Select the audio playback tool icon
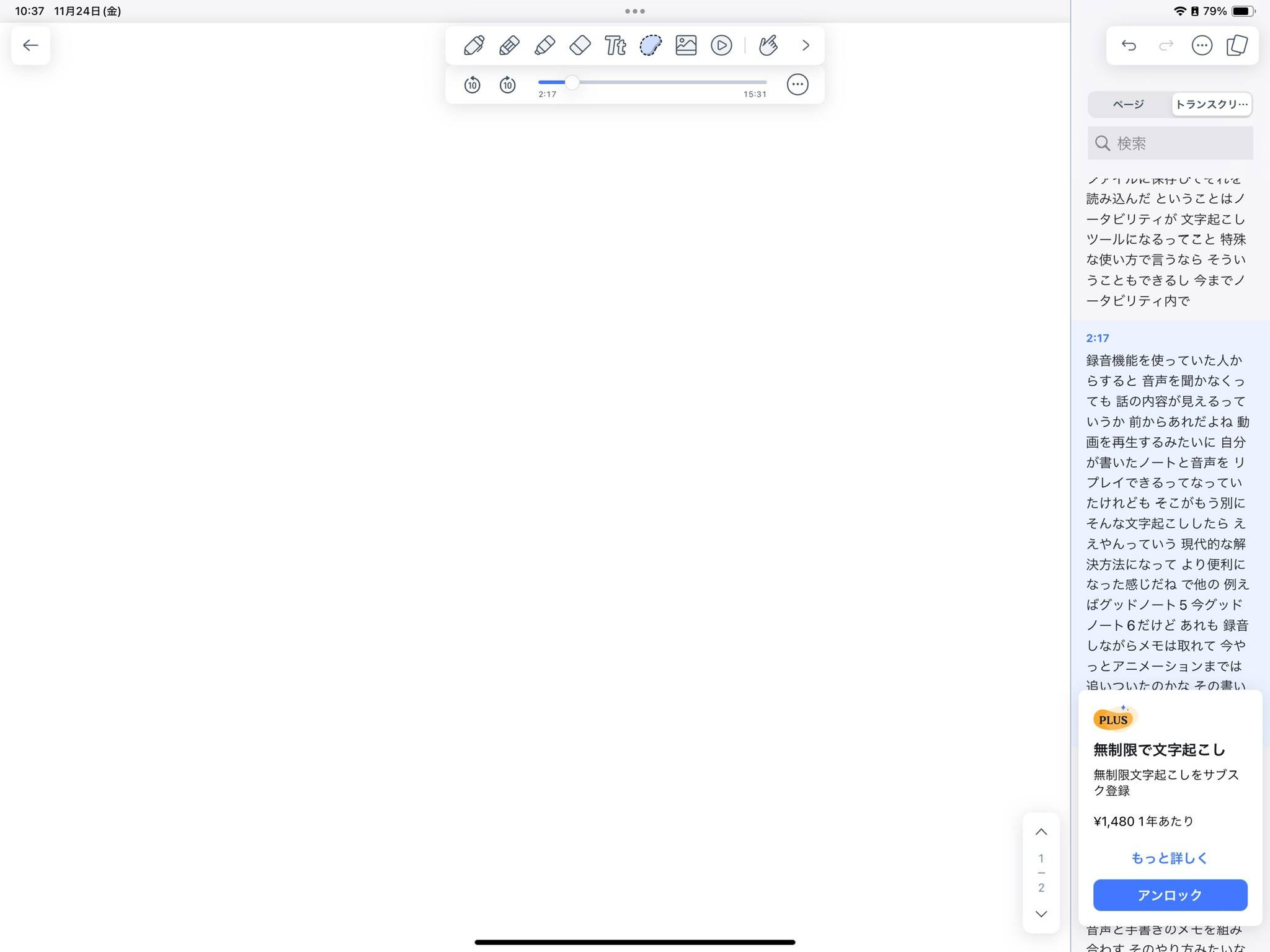 (x=721, y=45)
